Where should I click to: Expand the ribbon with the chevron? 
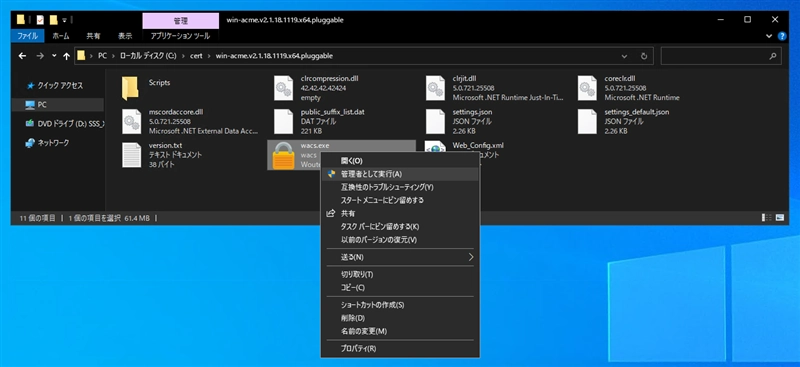pyautogui.click(x=769, y=36)
